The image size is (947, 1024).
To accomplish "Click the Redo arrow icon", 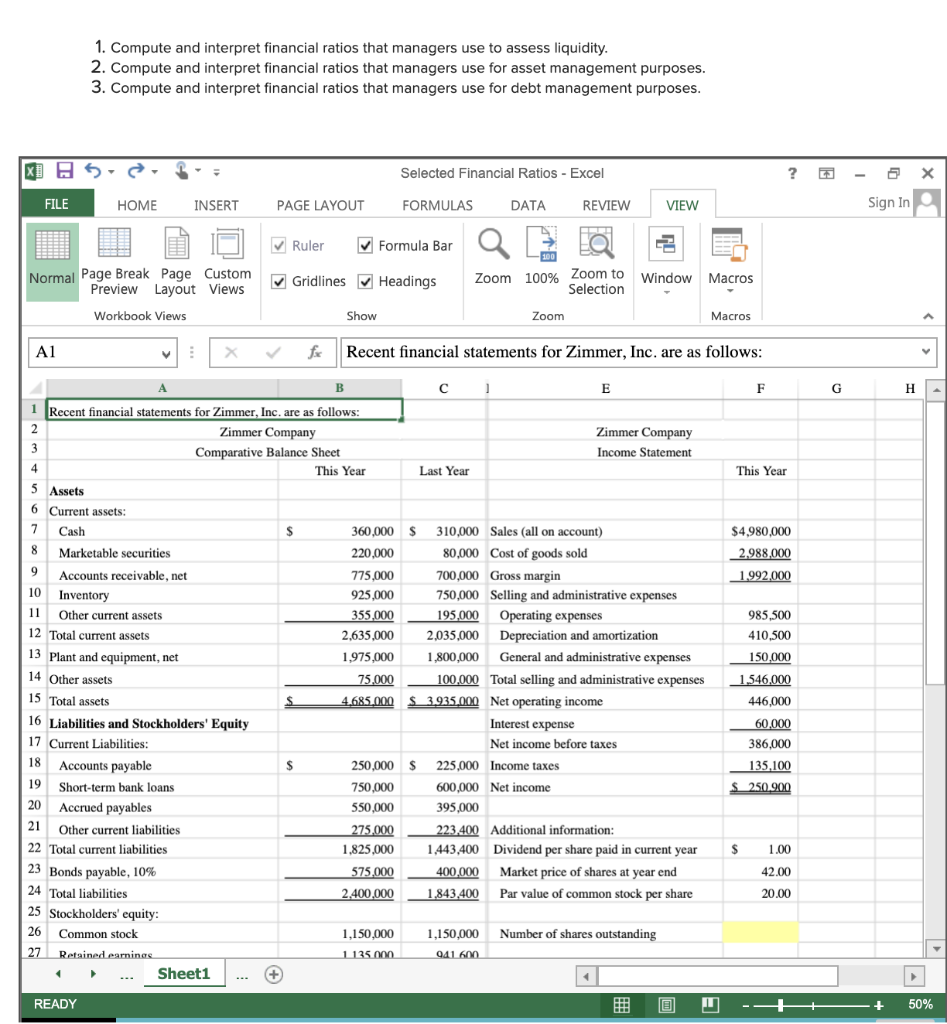I will coord(135,171).
